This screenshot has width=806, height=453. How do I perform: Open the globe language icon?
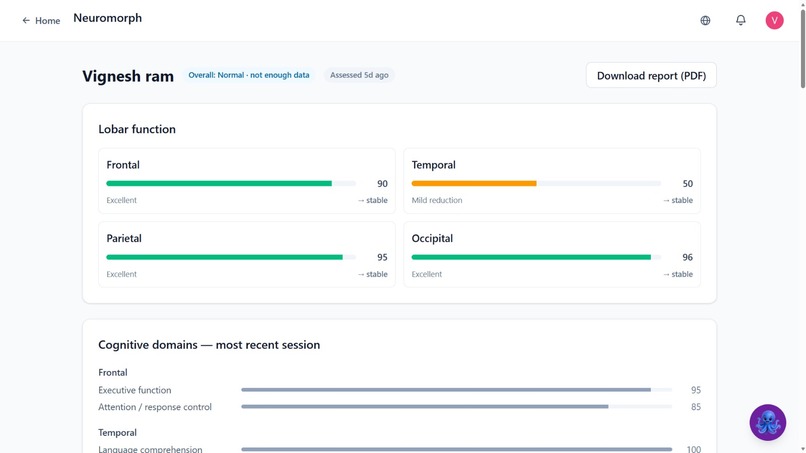click(705, 21)
